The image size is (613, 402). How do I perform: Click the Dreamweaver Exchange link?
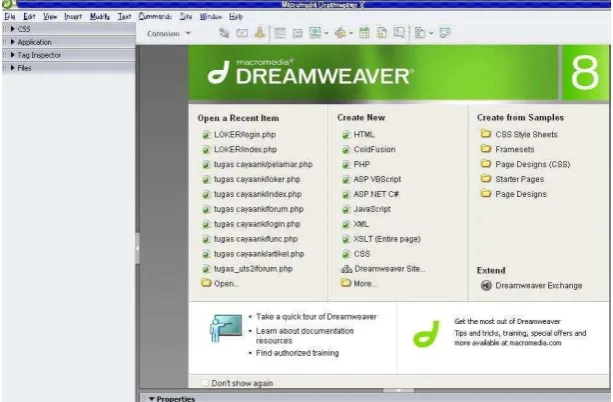click(x=539, y=285)
